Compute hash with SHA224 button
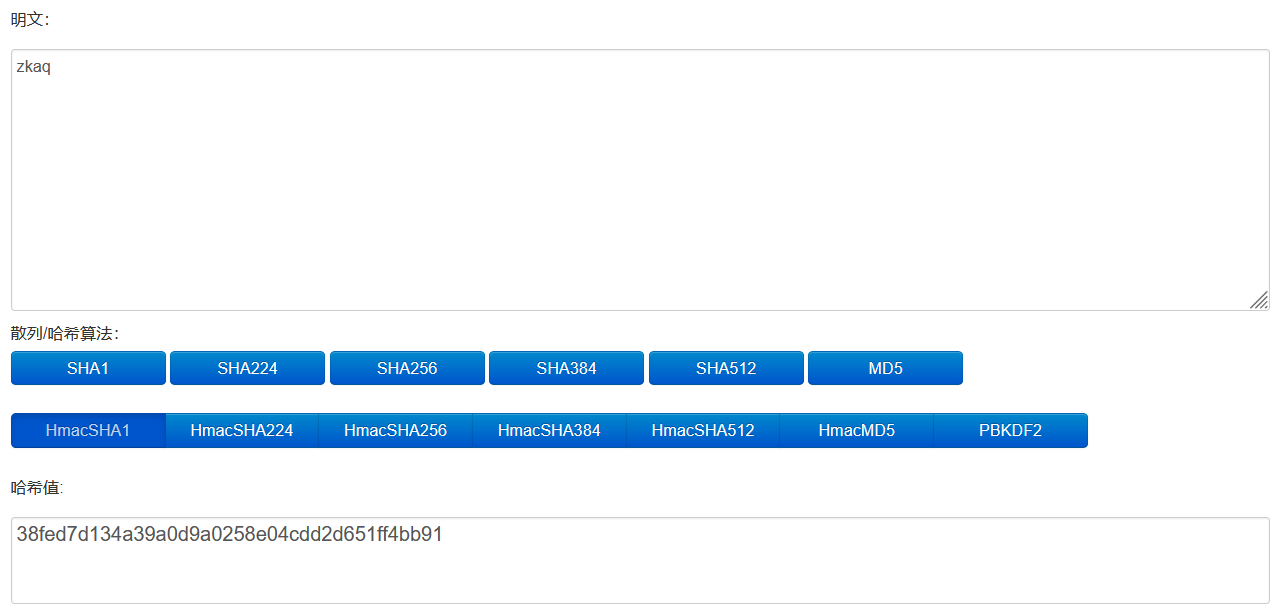Viewport: 1282px width, 615px height. 247,368
